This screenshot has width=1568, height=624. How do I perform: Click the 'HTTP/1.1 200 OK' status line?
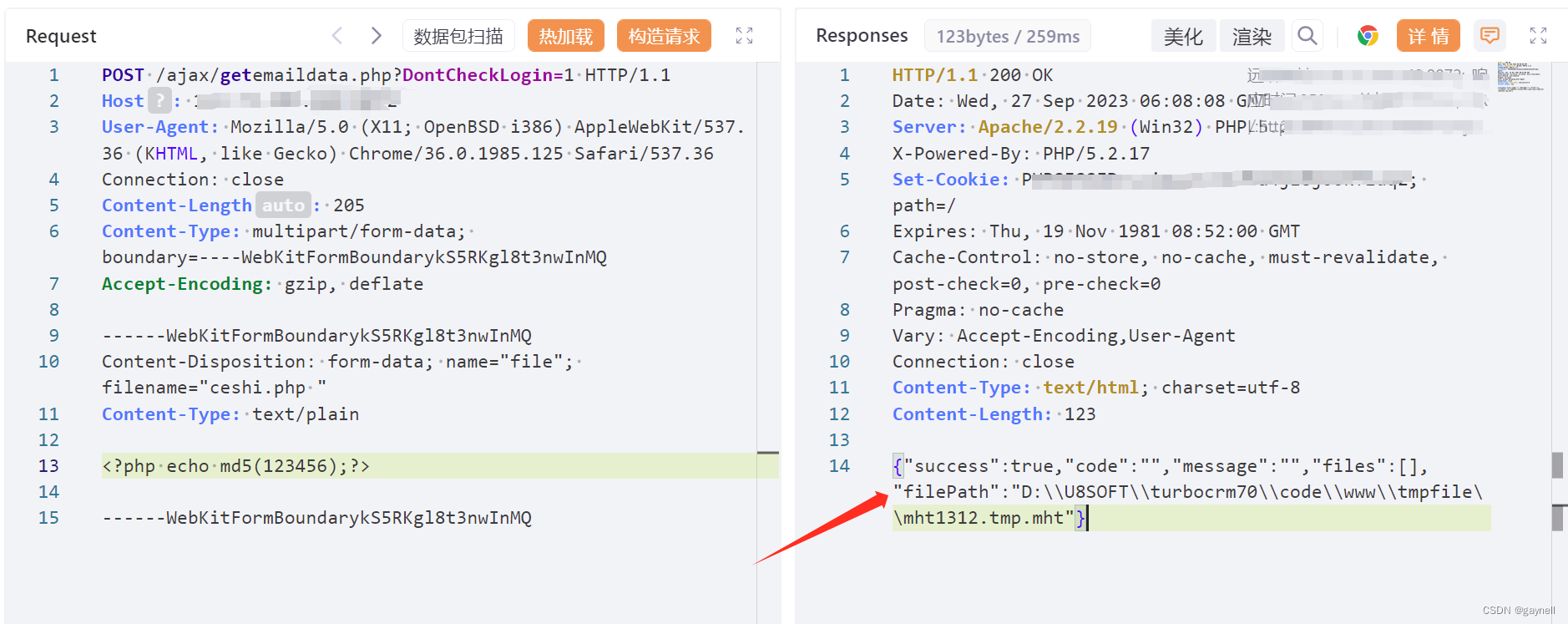(x=973, y=75)
